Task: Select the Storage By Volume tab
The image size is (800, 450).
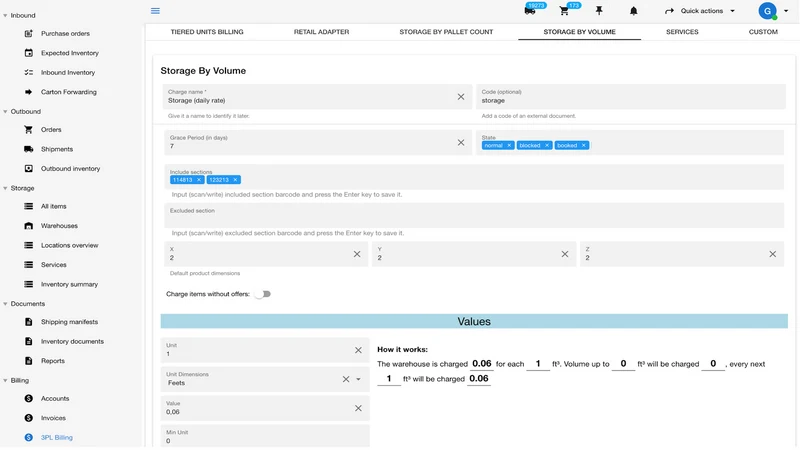Action: pos(579,32)
